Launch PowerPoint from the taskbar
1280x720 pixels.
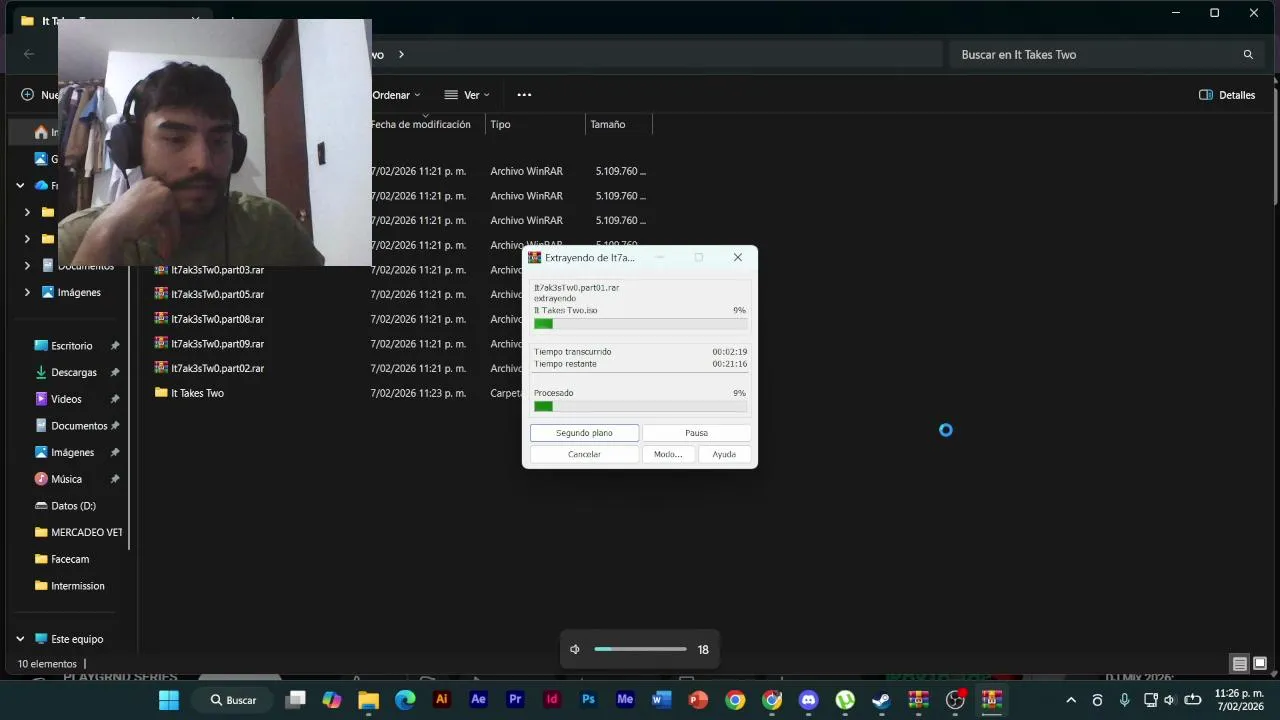click(x=698, y=700)
